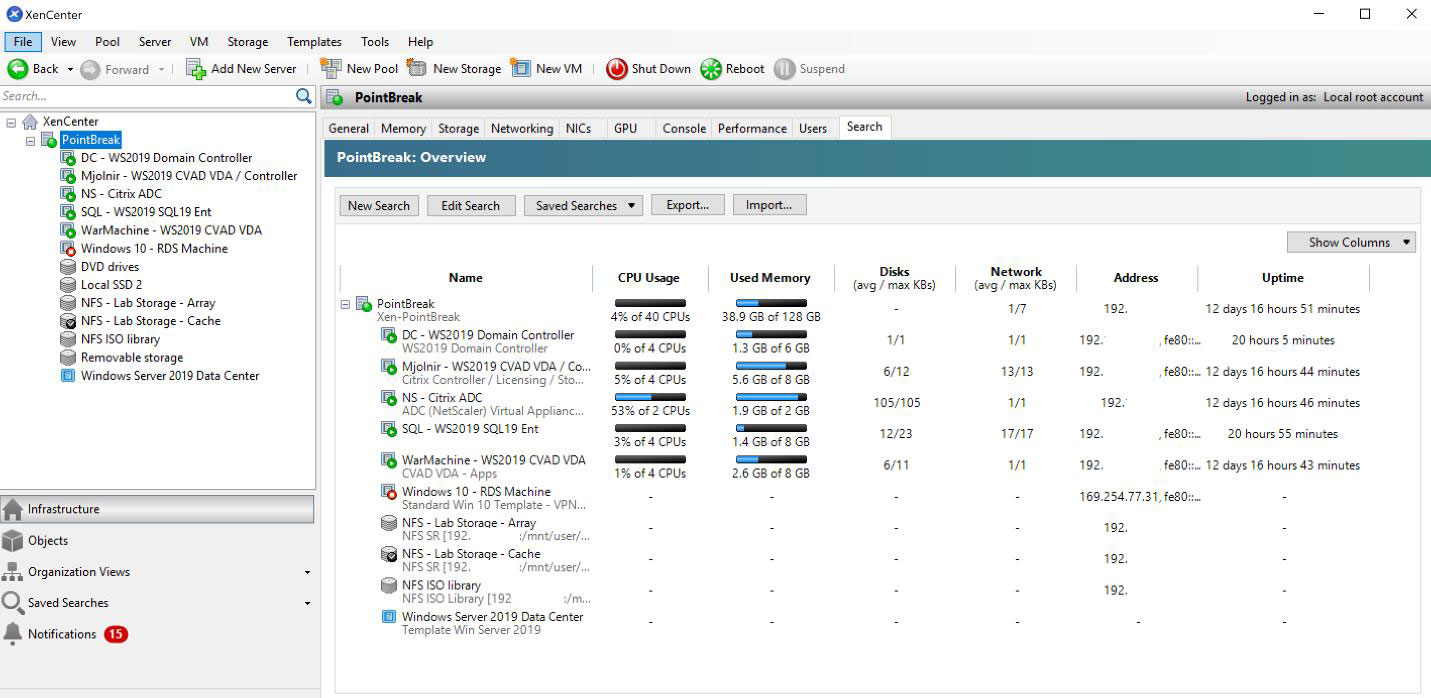Expand Organization Views panel arrow

click(x=307, y=573)
